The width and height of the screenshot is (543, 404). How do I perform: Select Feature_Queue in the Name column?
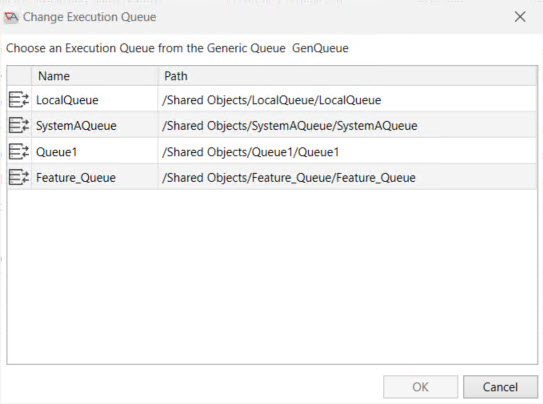click(x=76, y=178)
